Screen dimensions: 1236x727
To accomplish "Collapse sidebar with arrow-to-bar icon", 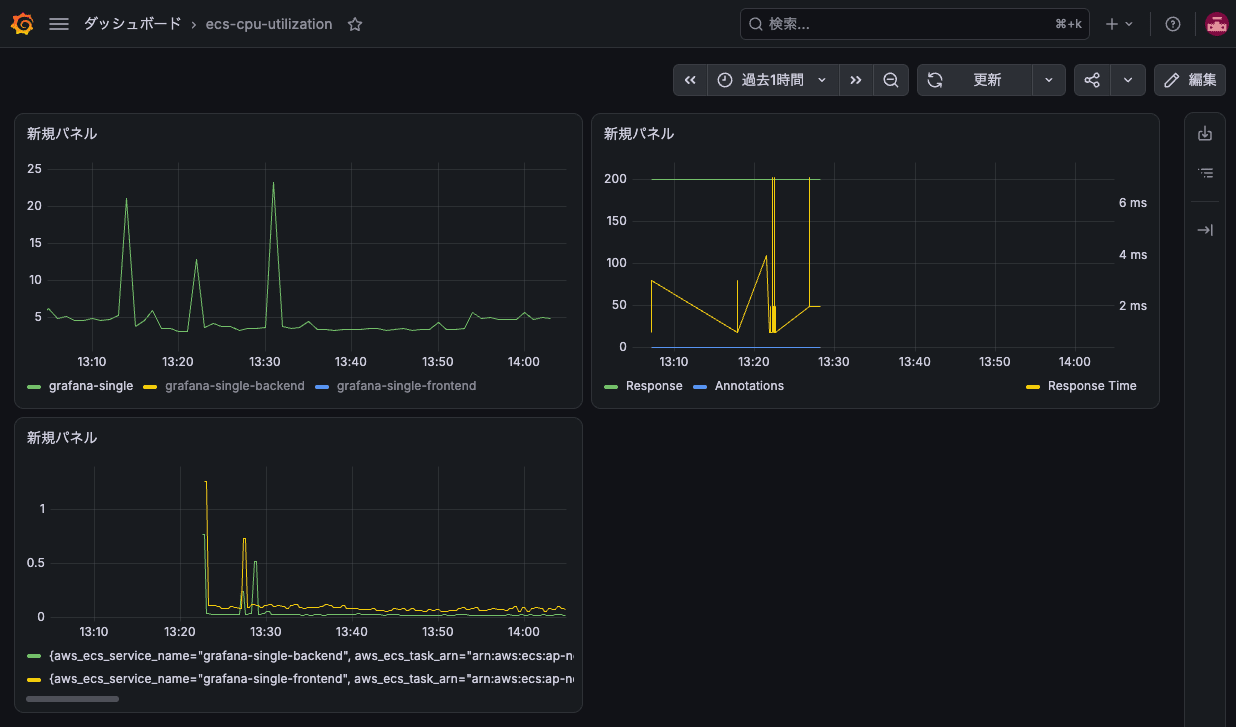I will click(x=1205, y=230).
